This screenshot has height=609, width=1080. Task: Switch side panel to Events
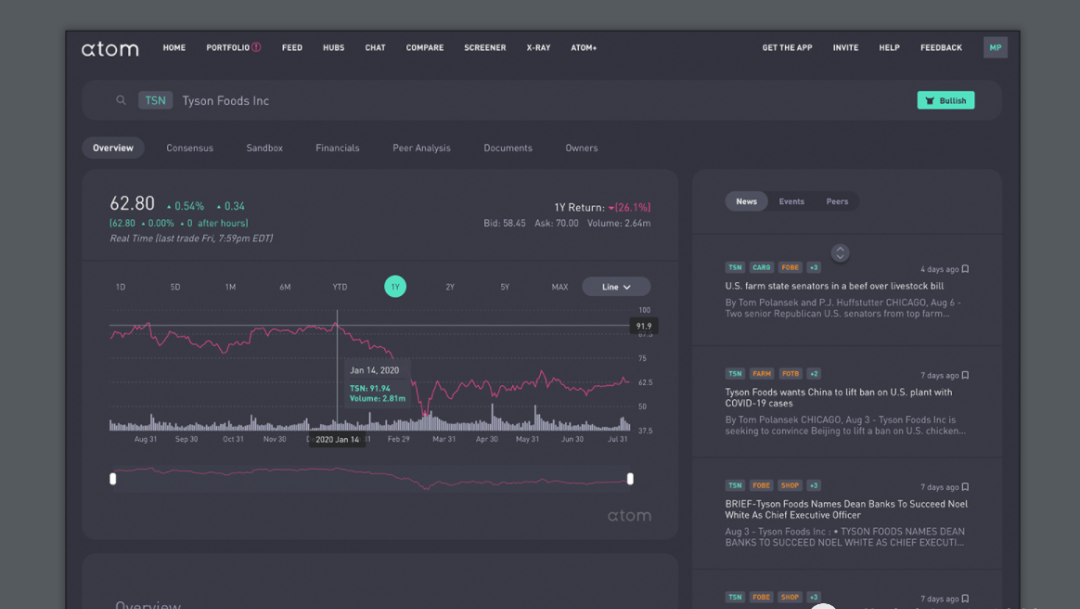point(791,201)
